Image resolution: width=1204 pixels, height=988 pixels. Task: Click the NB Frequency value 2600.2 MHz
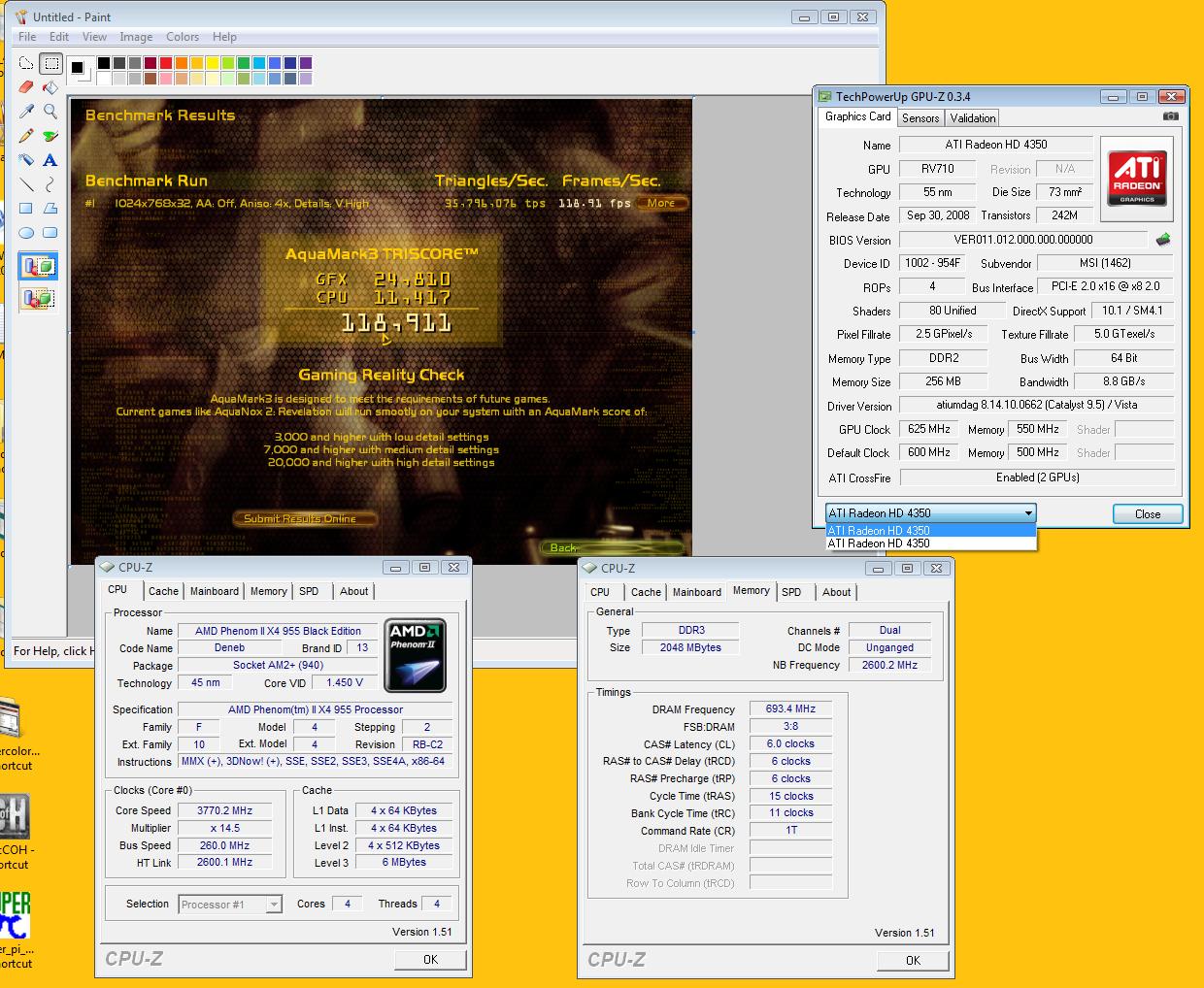[x=889, y=666]
